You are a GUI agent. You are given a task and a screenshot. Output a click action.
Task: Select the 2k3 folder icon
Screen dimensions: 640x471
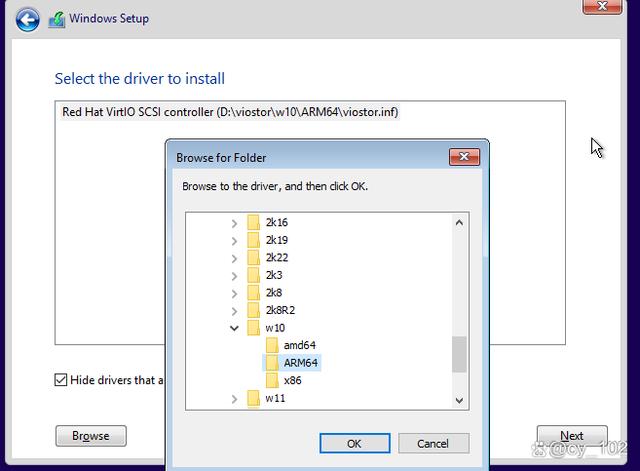[253, 275]
